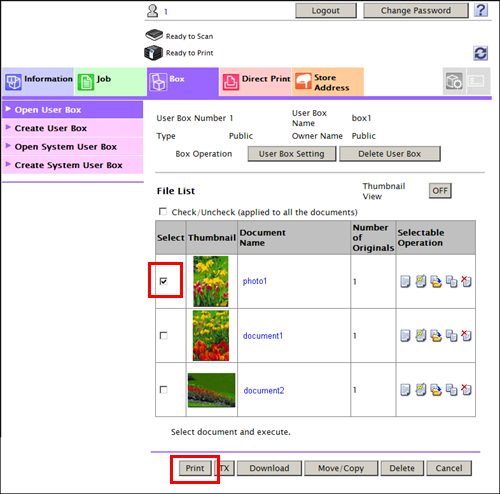Viewport: 500px width, 494px height.
Task: Open the document2 file link
Action: point(264,390)
